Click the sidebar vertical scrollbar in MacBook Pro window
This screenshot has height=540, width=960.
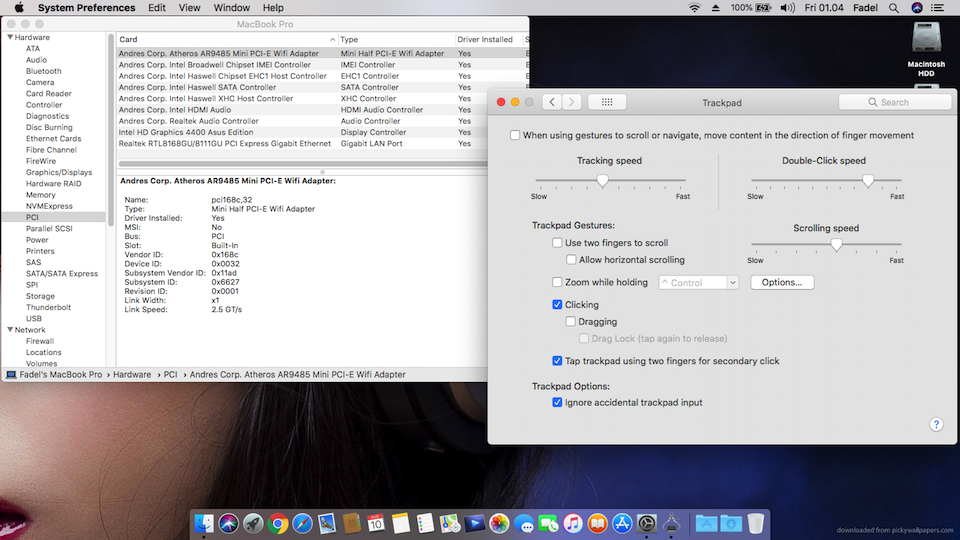tap(111, 130)
